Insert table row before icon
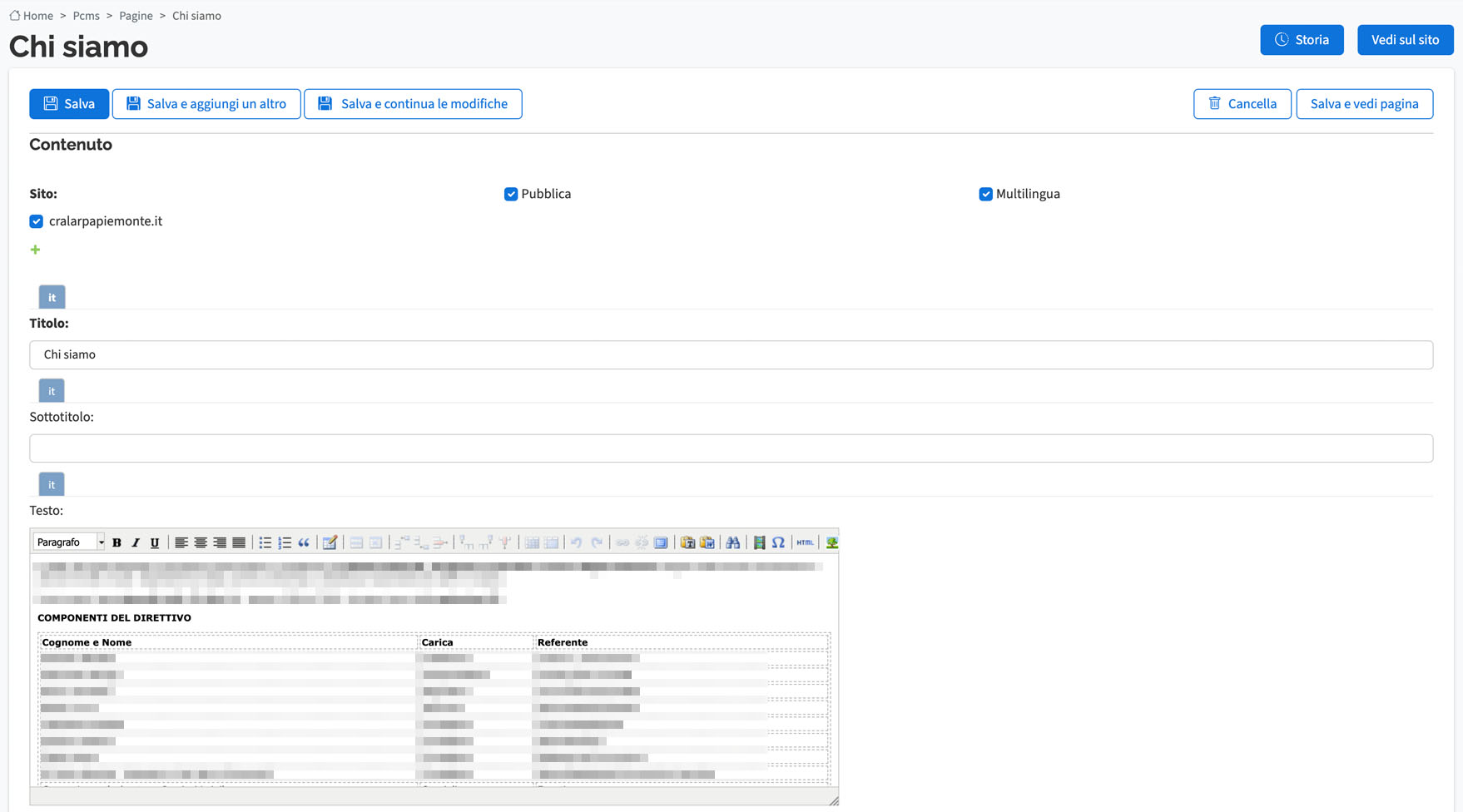Screen dimensions: 1463x812 point(402,542)
